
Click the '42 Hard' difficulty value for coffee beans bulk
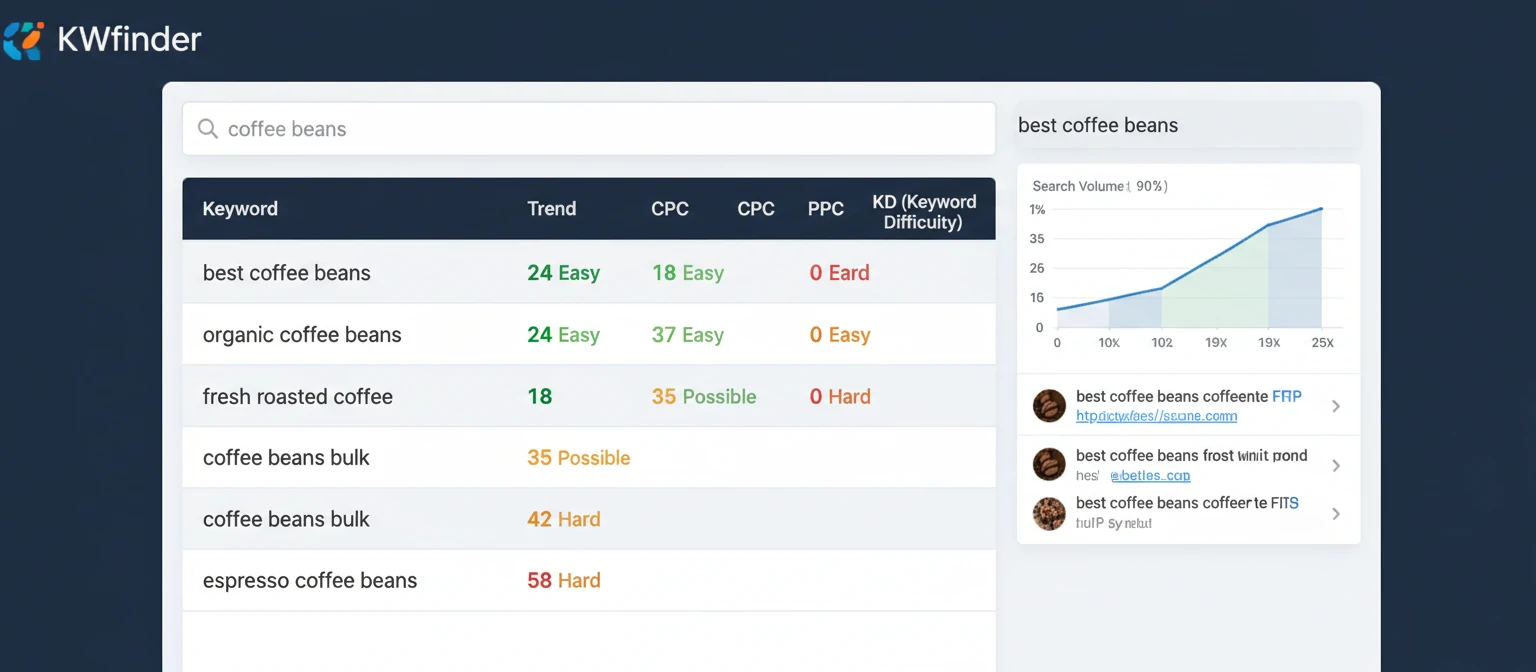click(563, 519)
